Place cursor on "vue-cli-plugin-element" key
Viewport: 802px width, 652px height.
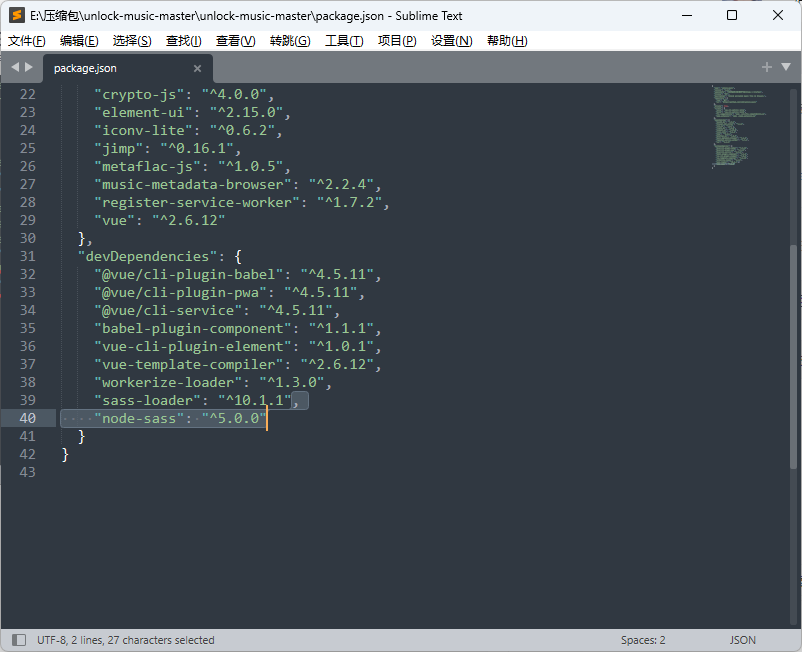tap(193, 347)
